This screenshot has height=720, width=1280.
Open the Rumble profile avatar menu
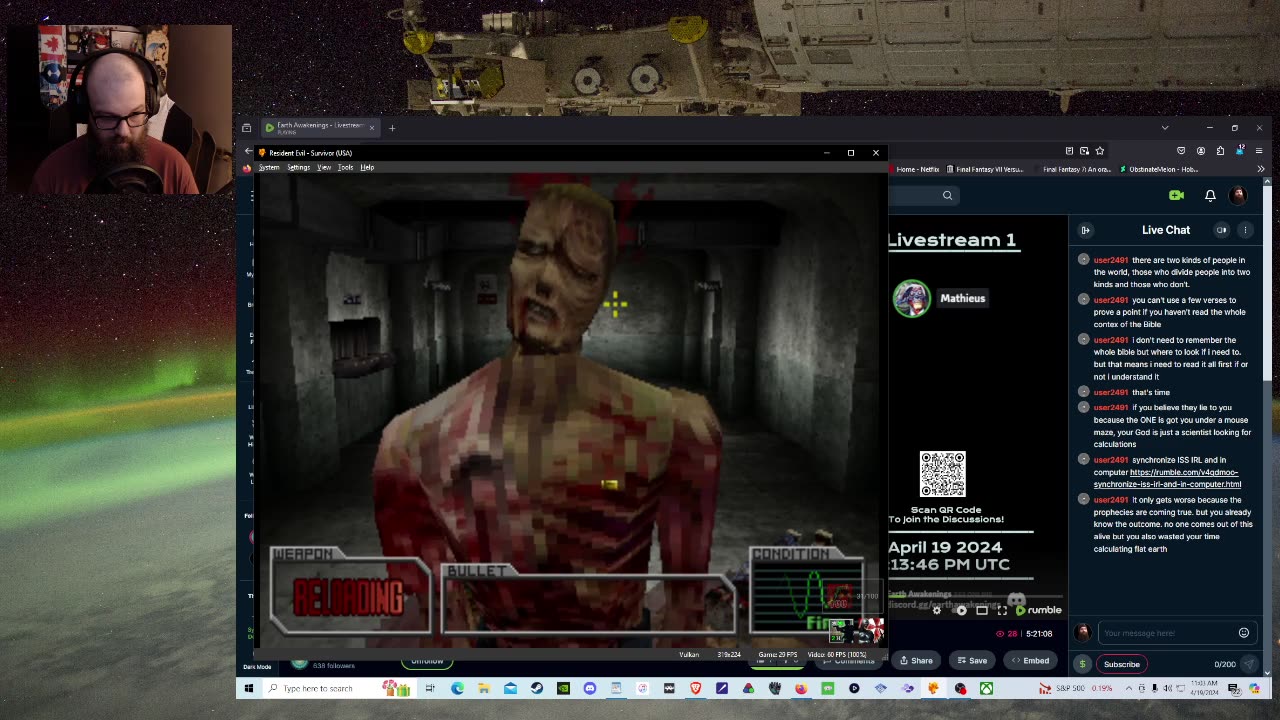click(1238, 195)
